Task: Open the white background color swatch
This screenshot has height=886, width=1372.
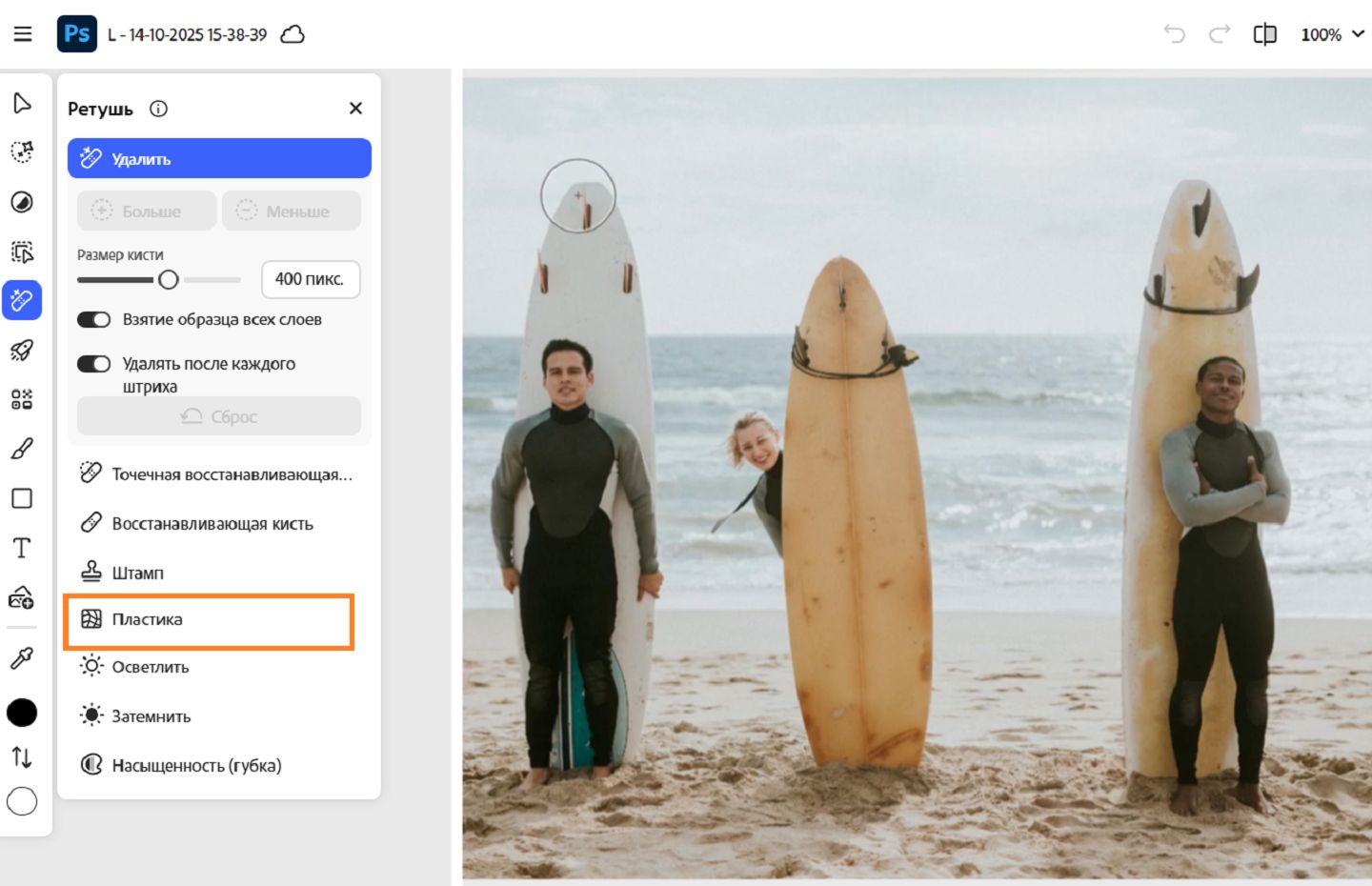Action: pos(22,802)
